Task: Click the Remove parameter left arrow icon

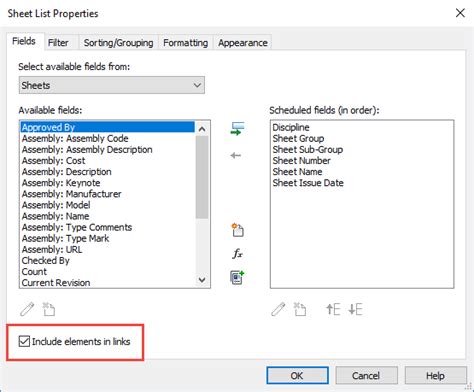Action: (x=236, y=155)
